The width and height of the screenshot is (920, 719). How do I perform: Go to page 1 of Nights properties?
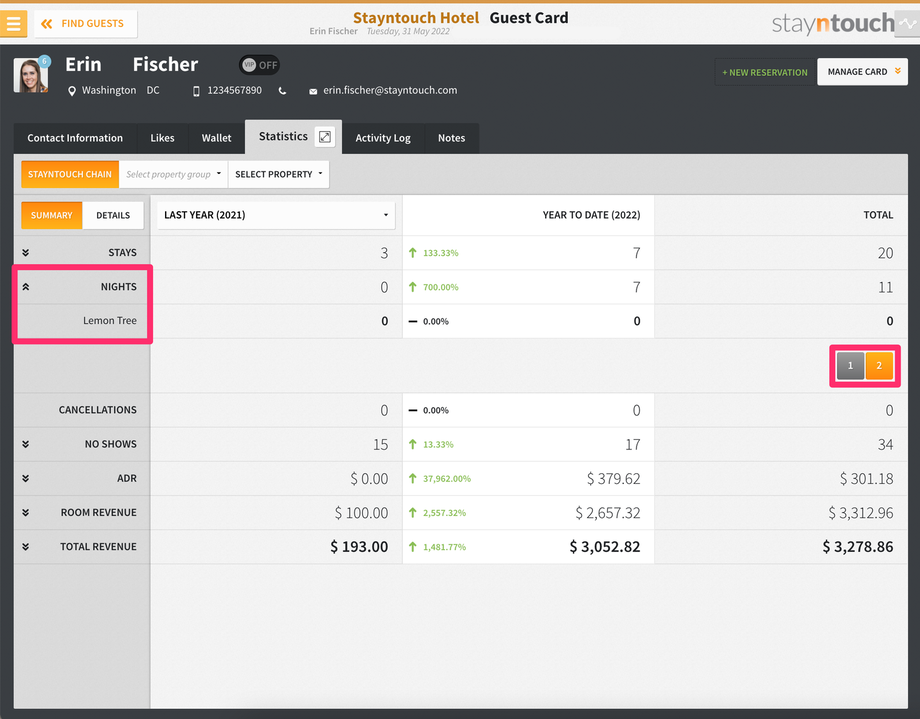pyautogui.click(x=850, y=366)
